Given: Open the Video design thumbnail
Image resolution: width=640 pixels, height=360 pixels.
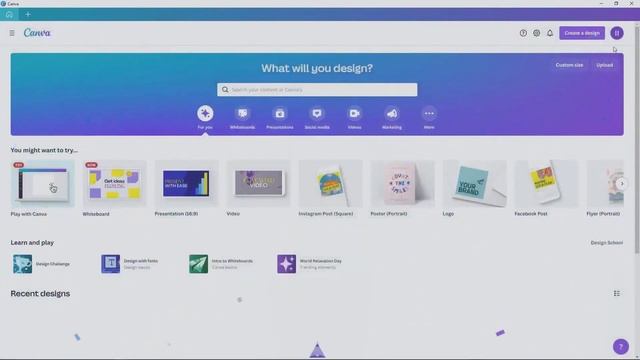Looking at the screenshot, I should (x=258, y=184).
